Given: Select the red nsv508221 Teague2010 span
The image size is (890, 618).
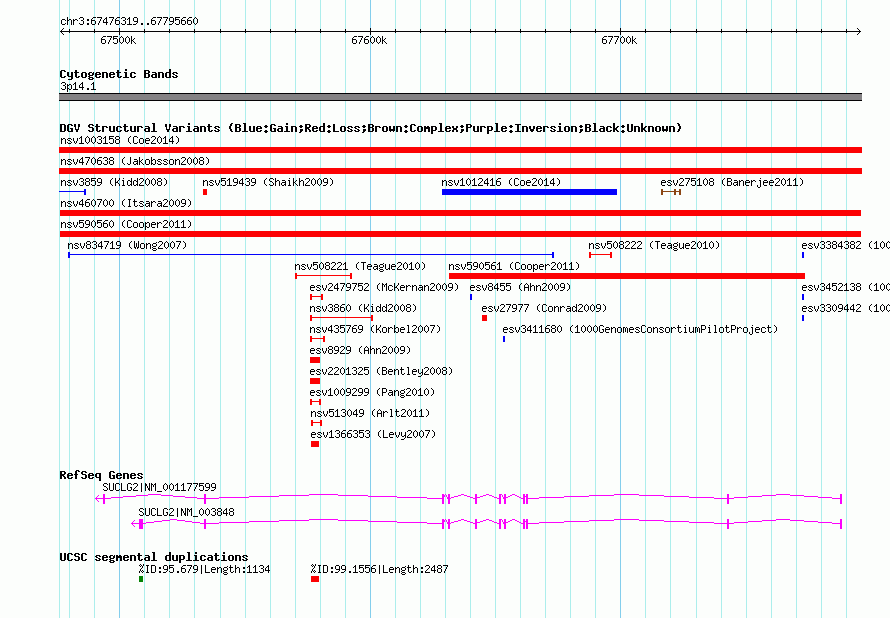Looking at the screenshot, I should 324,276.
